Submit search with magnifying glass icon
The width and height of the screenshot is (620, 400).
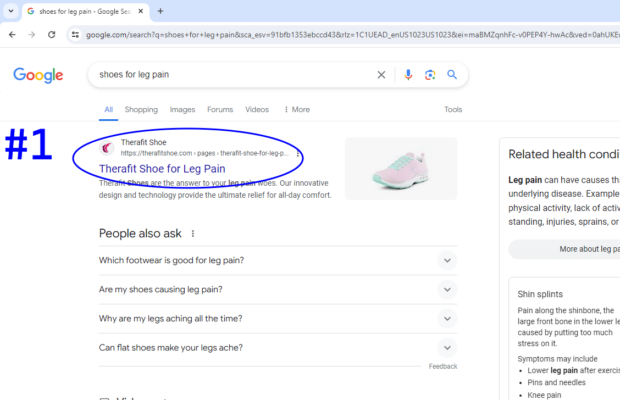pyautogui.click(x=452, y=74)
